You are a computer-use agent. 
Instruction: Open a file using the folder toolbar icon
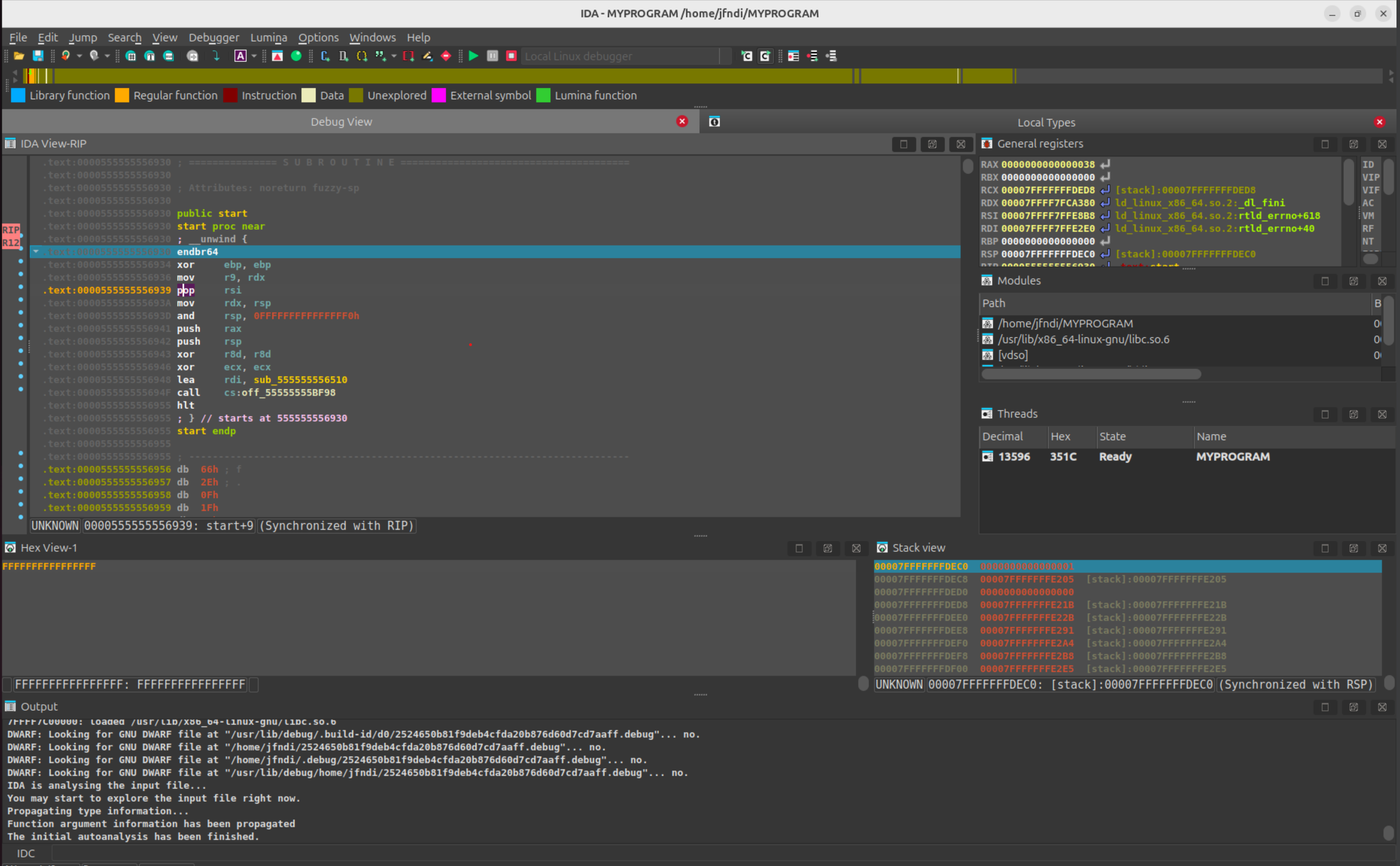(x=19, y=56)
